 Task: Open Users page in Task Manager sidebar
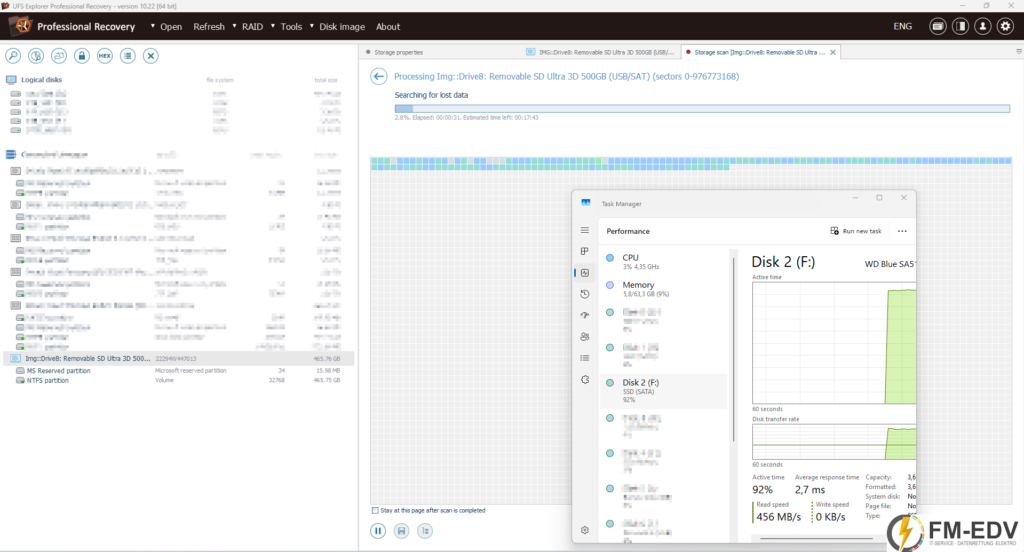584,336
